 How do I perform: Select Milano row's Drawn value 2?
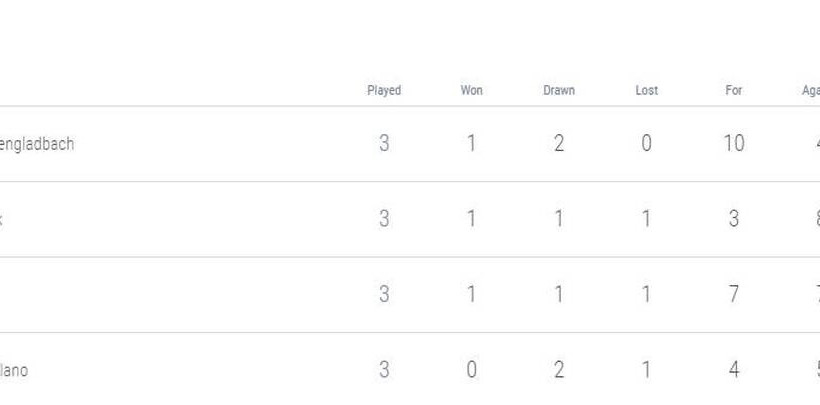click(558, 370)
